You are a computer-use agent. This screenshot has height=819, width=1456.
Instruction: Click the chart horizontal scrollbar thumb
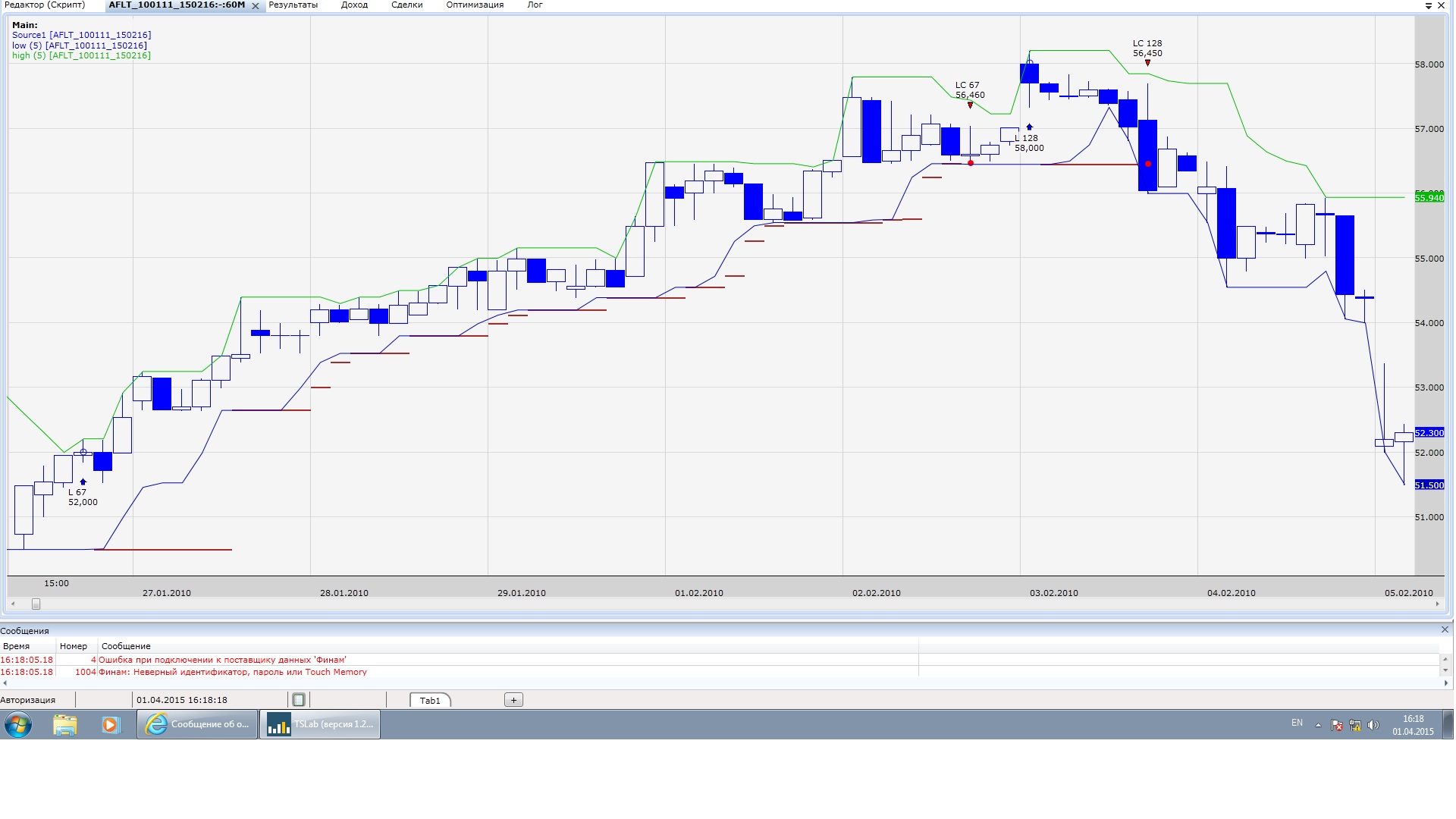36,604
